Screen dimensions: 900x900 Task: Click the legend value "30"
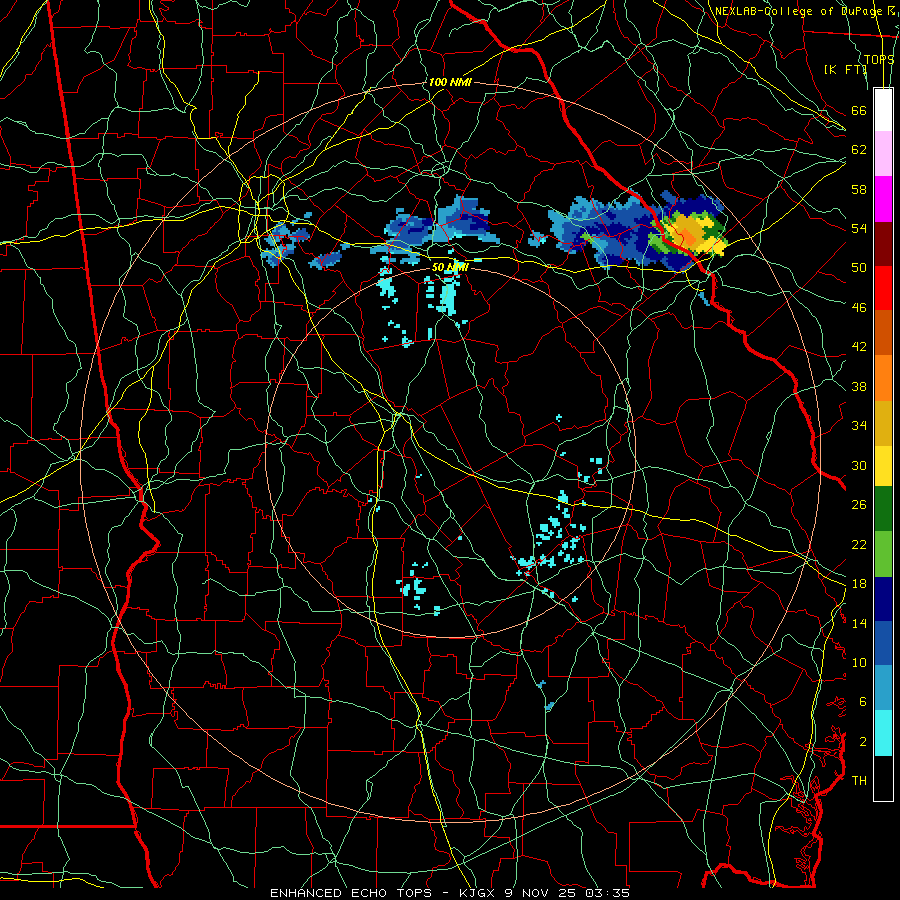point(859,465)
